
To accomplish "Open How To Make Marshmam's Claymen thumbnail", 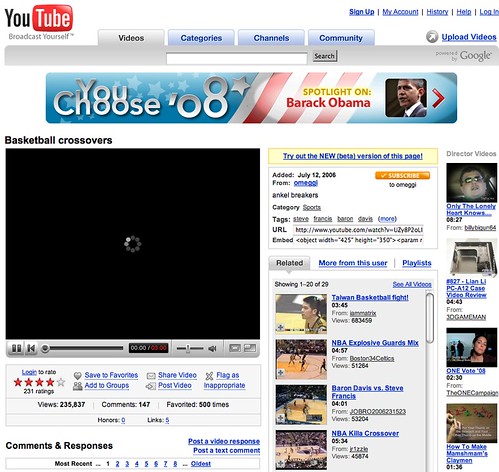I will (x=472, y=423).
